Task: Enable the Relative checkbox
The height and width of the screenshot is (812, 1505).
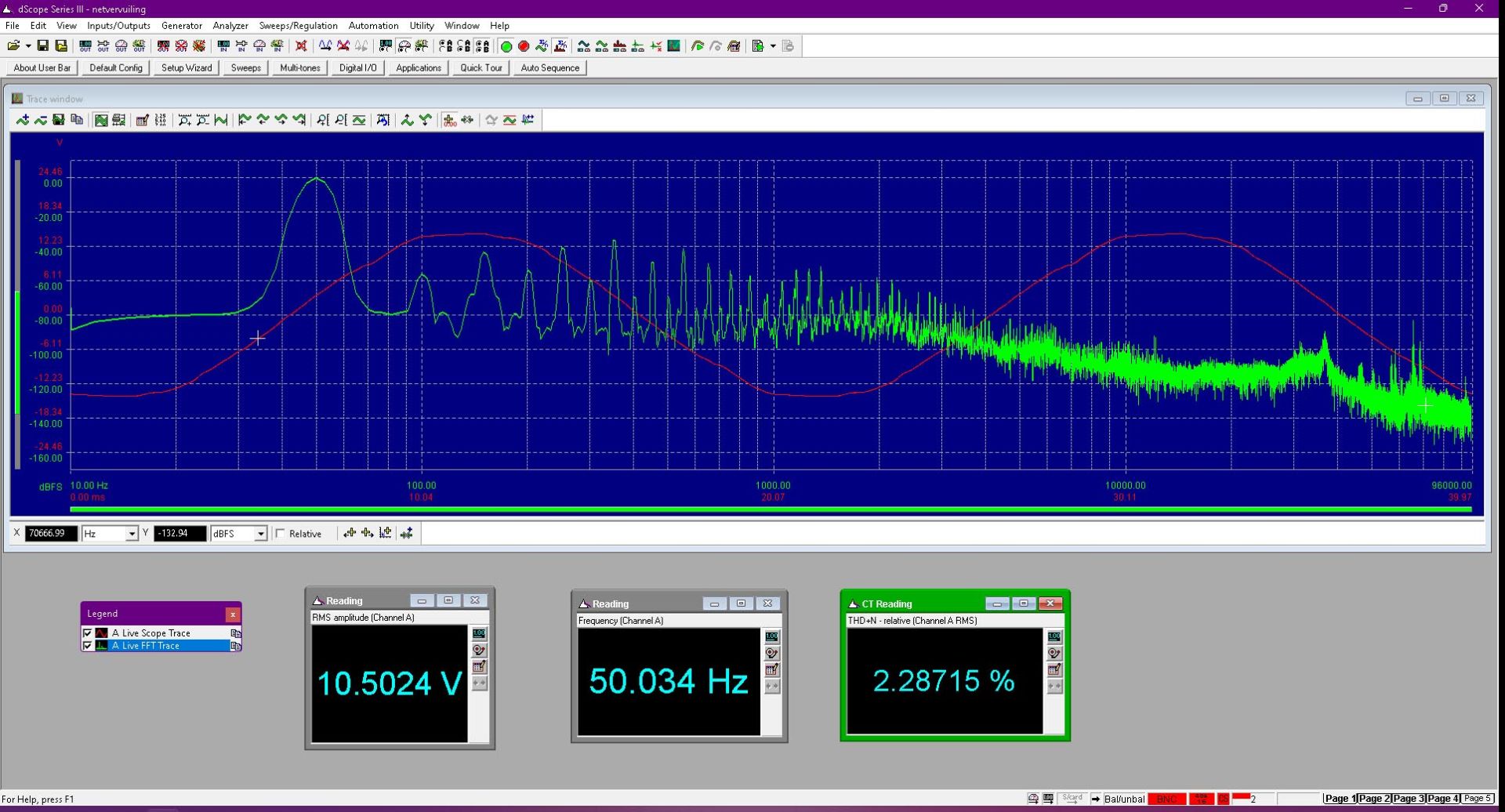Action: coord(281,534)
